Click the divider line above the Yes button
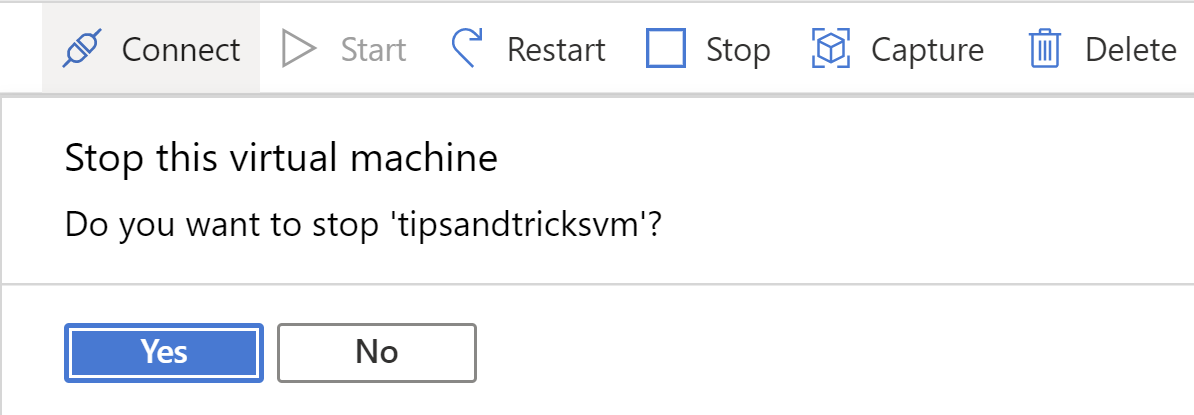 597,284
